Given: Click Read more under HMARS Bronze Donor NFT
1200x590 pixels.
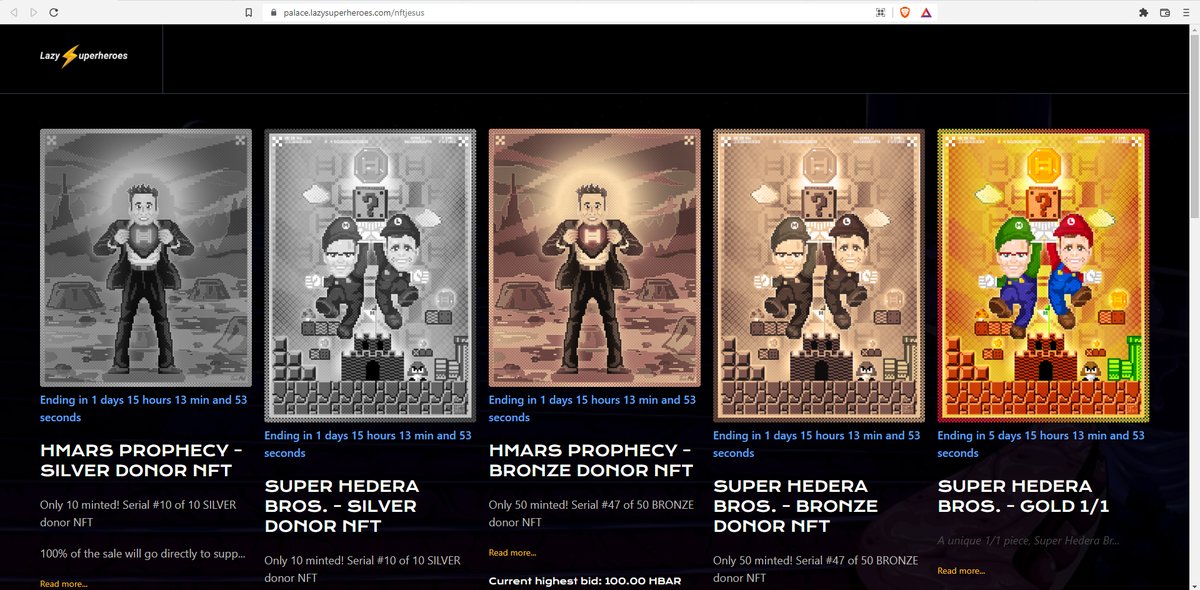Looking at the screenshot, I should 512,552.
